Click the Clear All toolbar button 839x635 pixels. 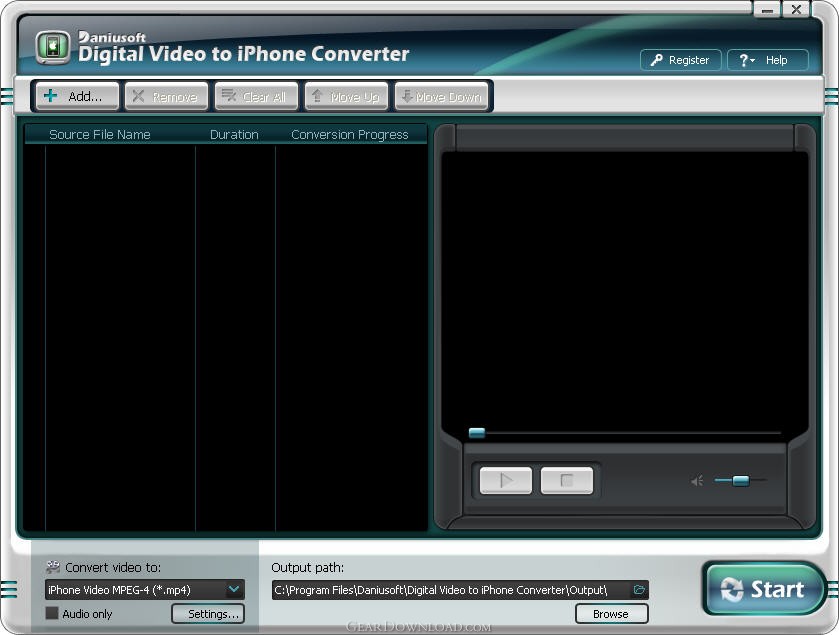256,96
